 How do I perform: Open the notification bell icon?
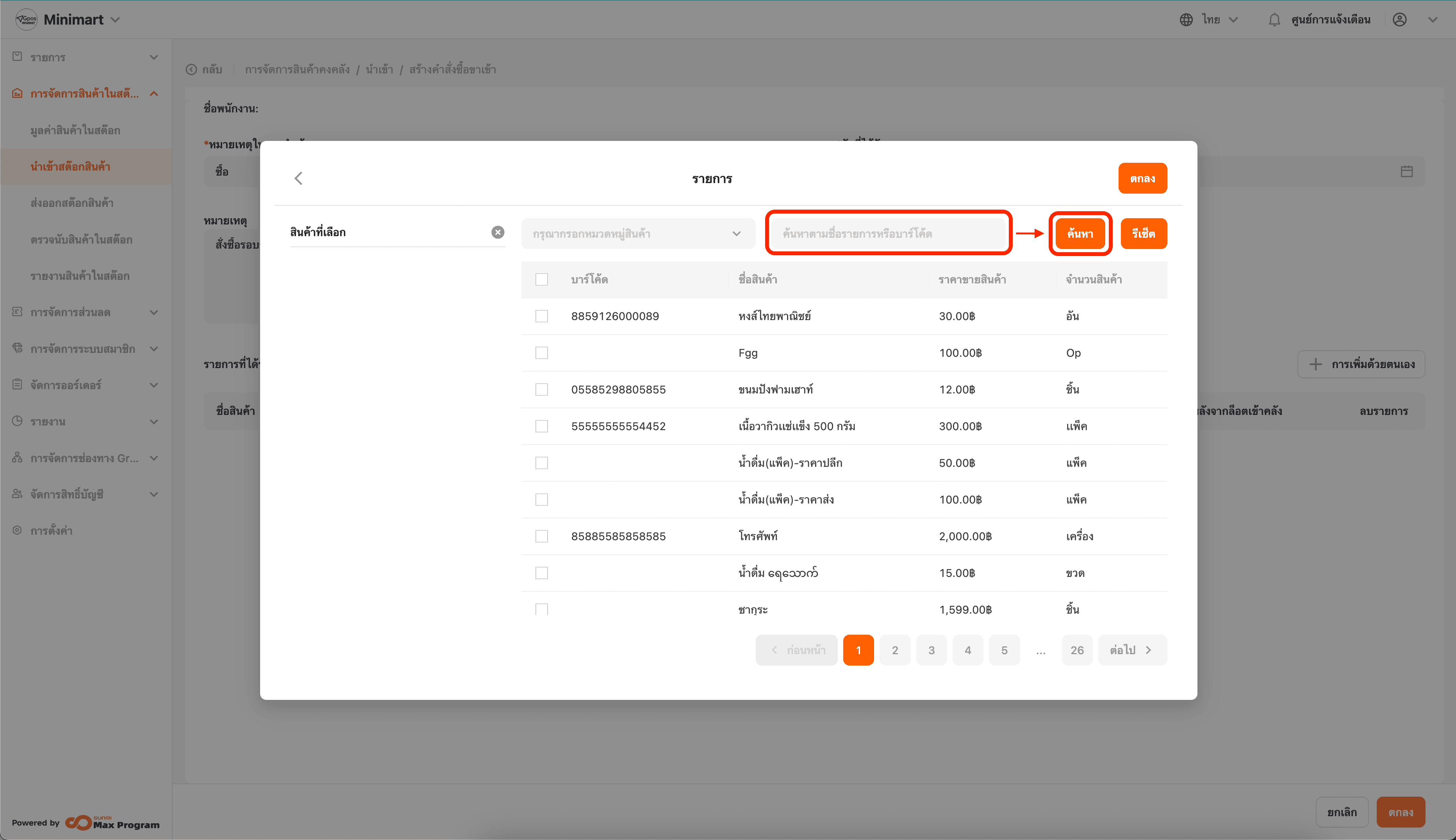click(x=1274, y=20)
